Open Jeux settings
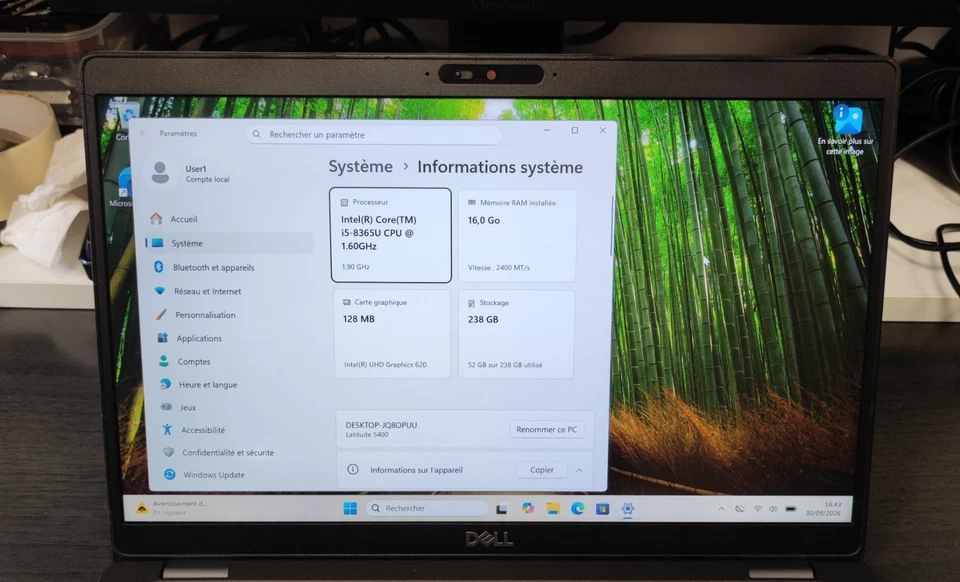The height and width of the screenshot is (582, 960). 187,407
